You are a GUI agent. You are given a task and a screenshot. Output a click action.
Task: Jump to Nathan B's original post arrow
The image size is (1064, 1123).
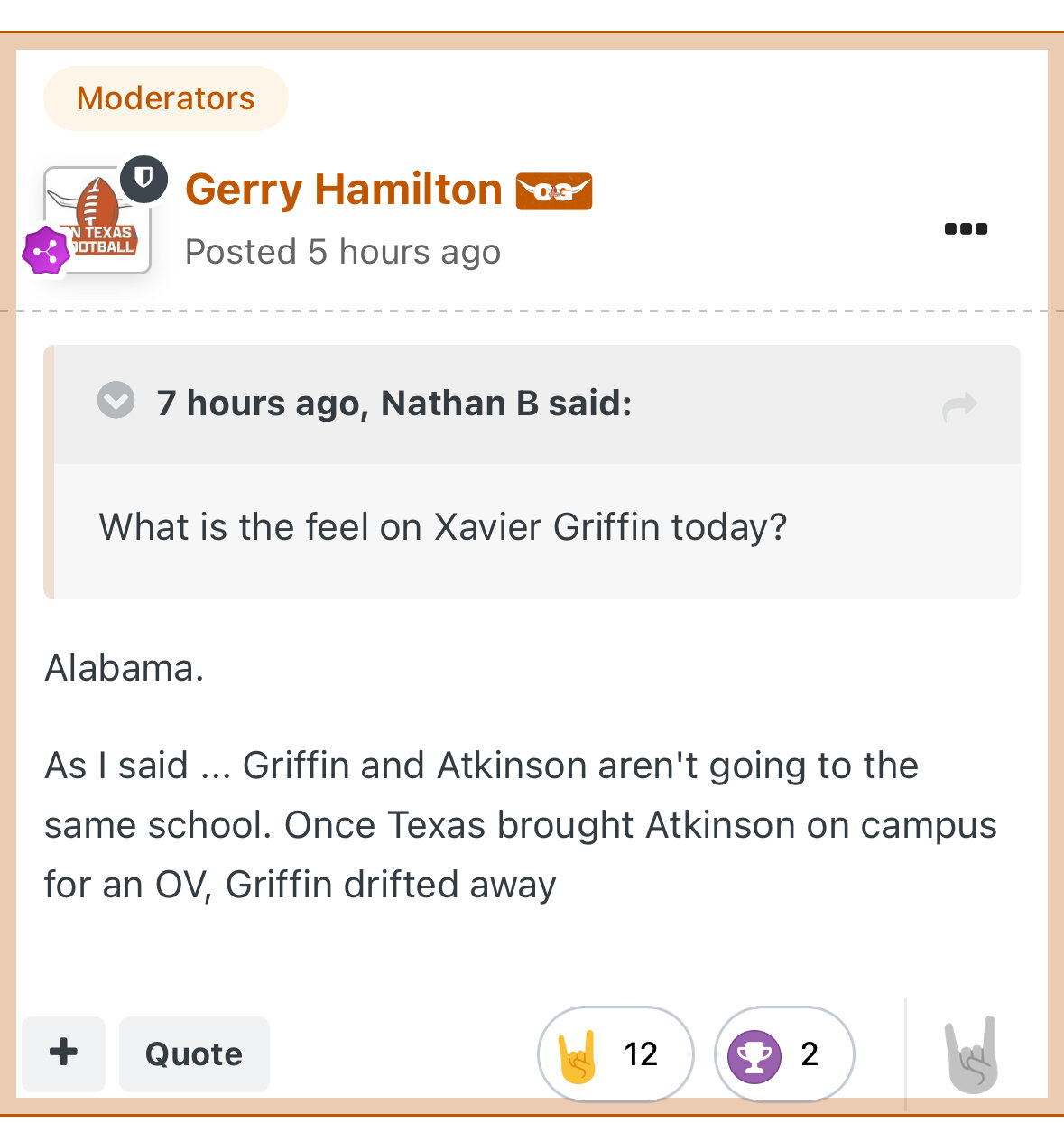coord(959,405)
